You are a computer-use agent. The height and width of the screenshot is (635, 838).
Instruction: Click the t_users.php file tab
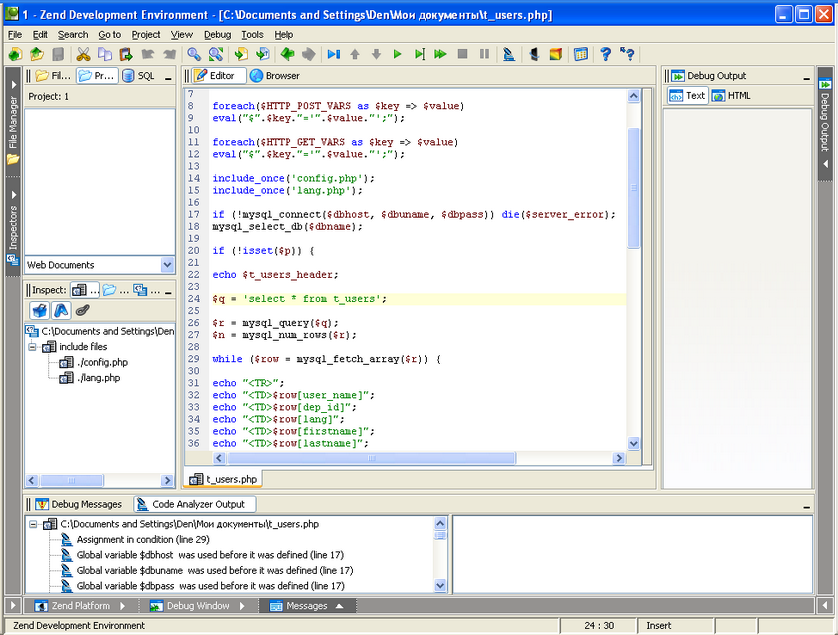223,479
